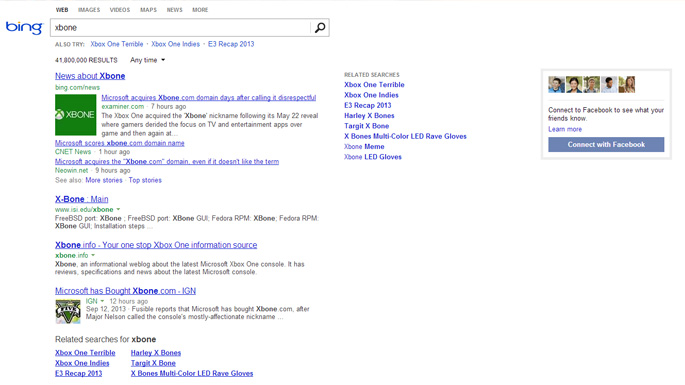Expand the arrow next to IGN source
Screen dimensions: 685x385
102,301
